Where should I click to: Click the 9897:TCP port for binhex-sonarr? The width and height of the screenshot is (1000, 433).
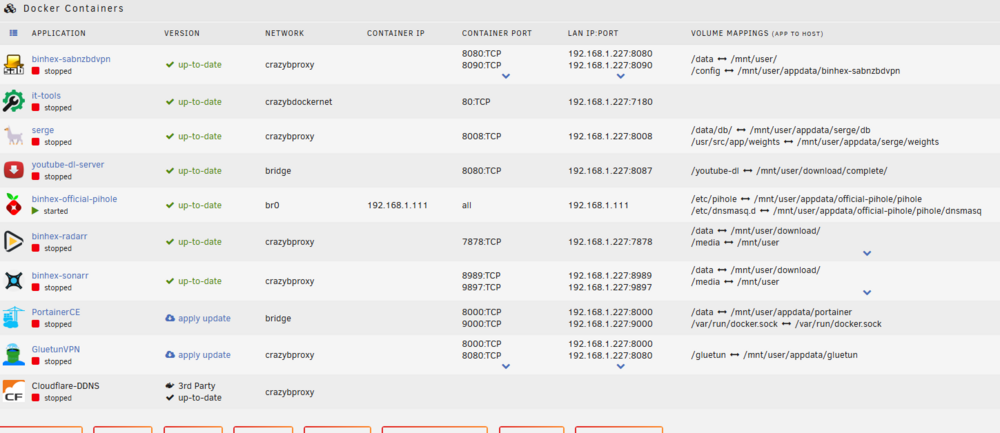point(482,288)
